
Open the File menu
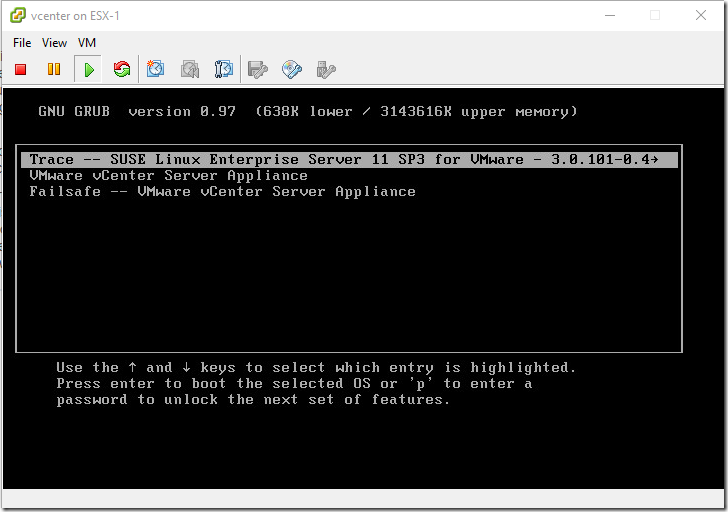coord(22,43)
